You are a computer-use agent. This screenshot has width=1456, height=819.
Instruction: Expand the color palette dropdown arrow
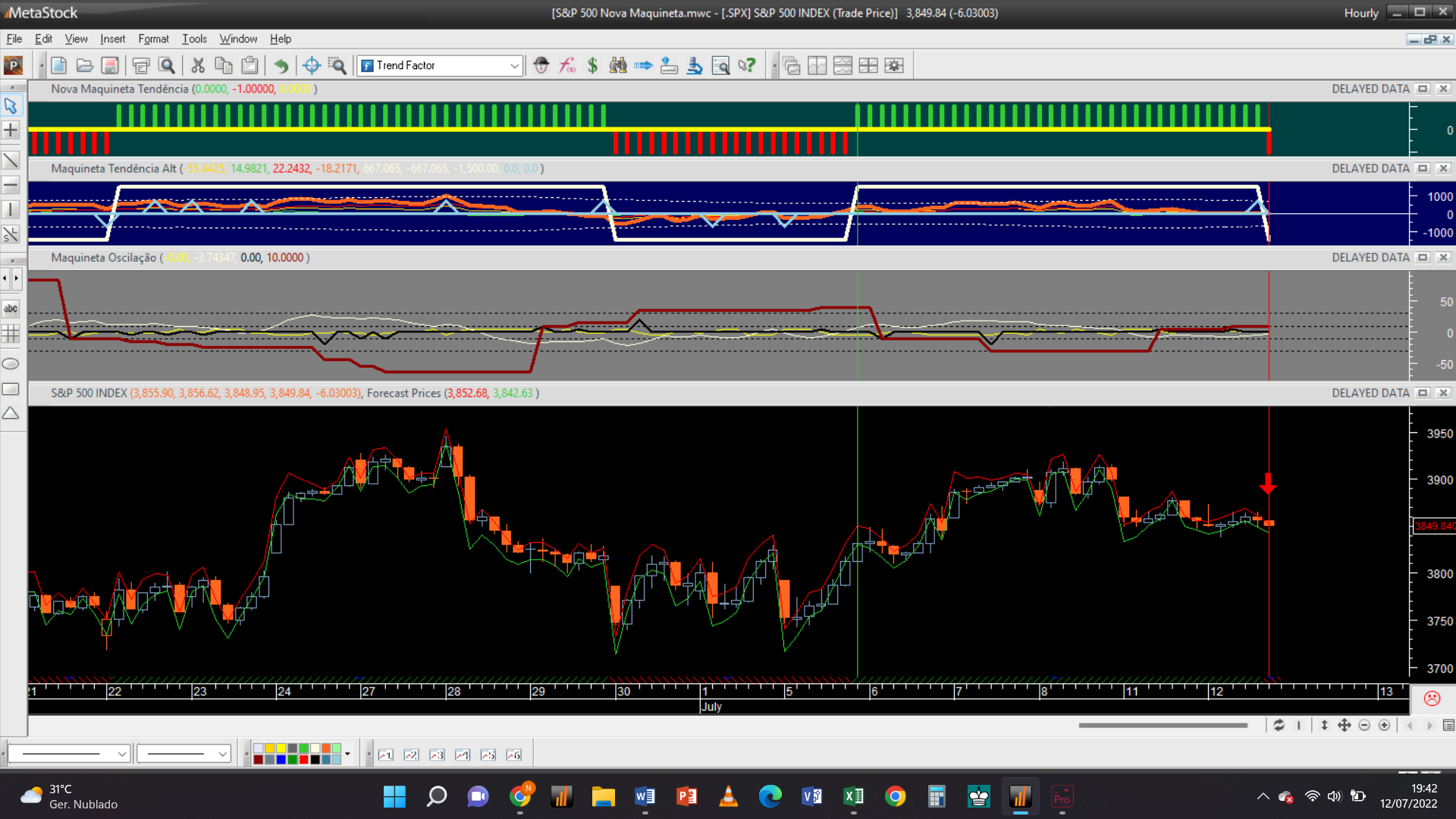click(x=347, y=755)
